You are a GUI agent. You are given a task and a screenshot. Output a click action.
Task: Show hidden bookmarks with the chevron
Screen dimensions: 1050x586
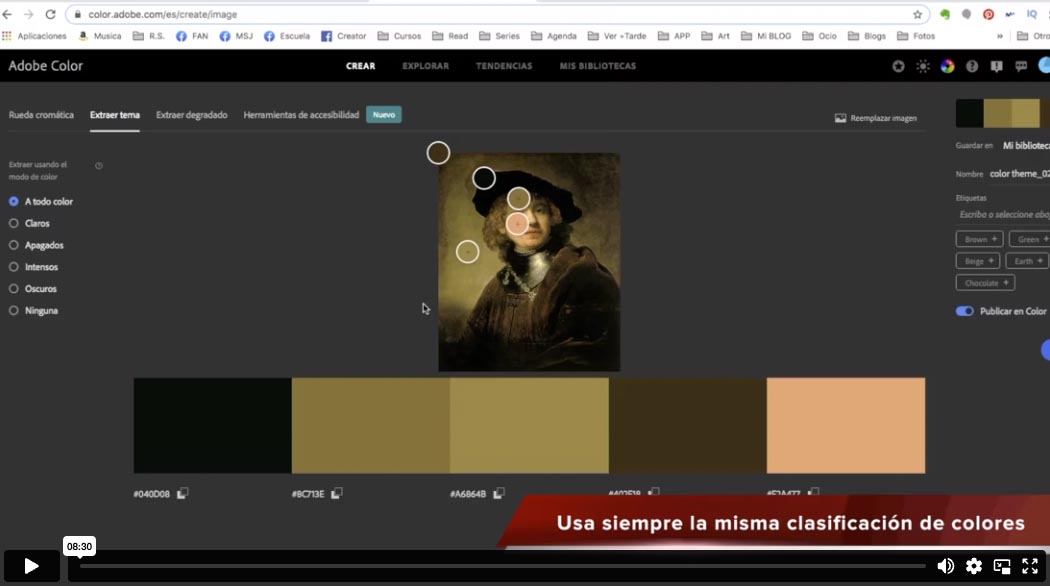pyautogui.click(x=1000, y=36)
